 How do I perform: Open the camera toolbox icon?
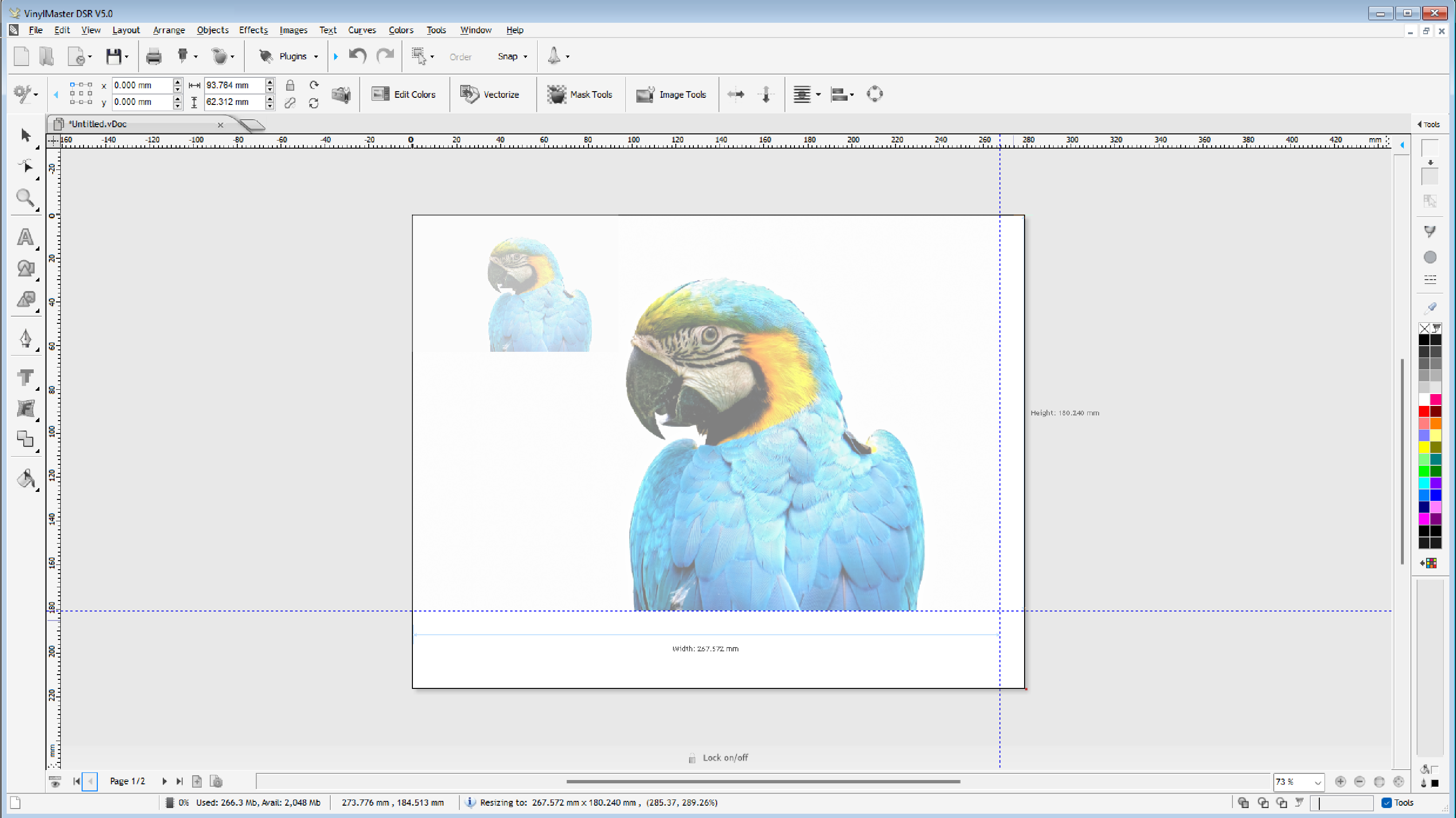pos(341,94)
